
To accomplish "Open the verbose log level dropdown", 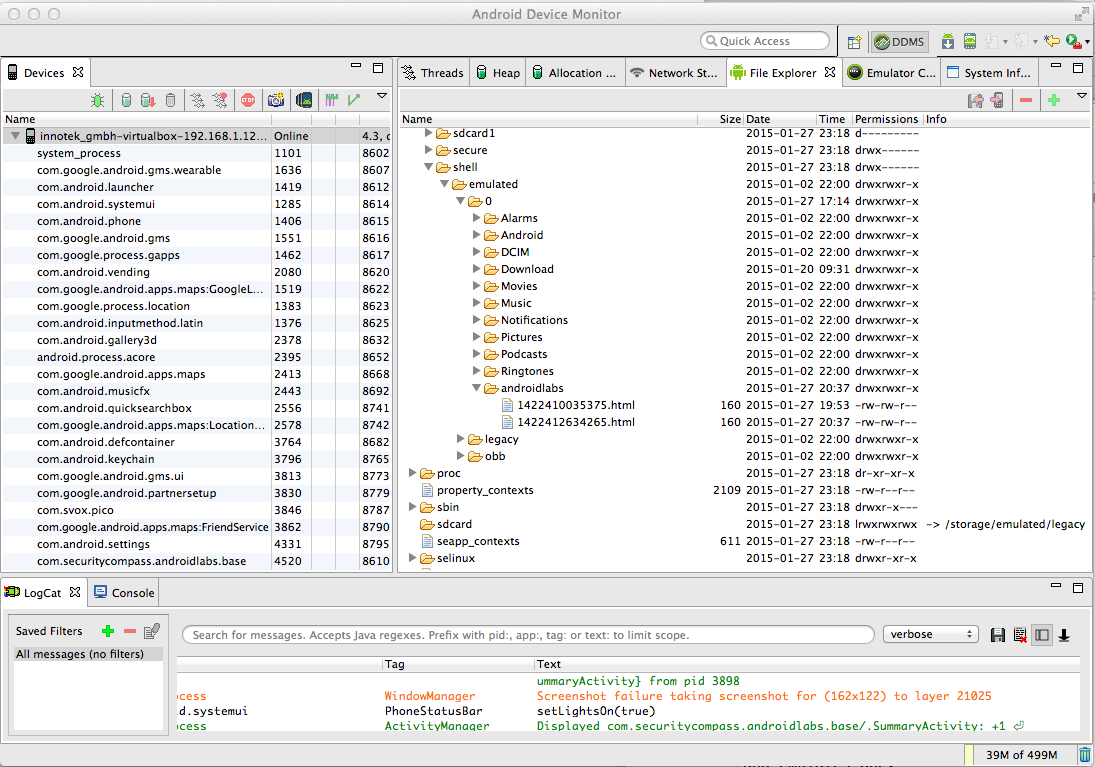I will [930, 635].
